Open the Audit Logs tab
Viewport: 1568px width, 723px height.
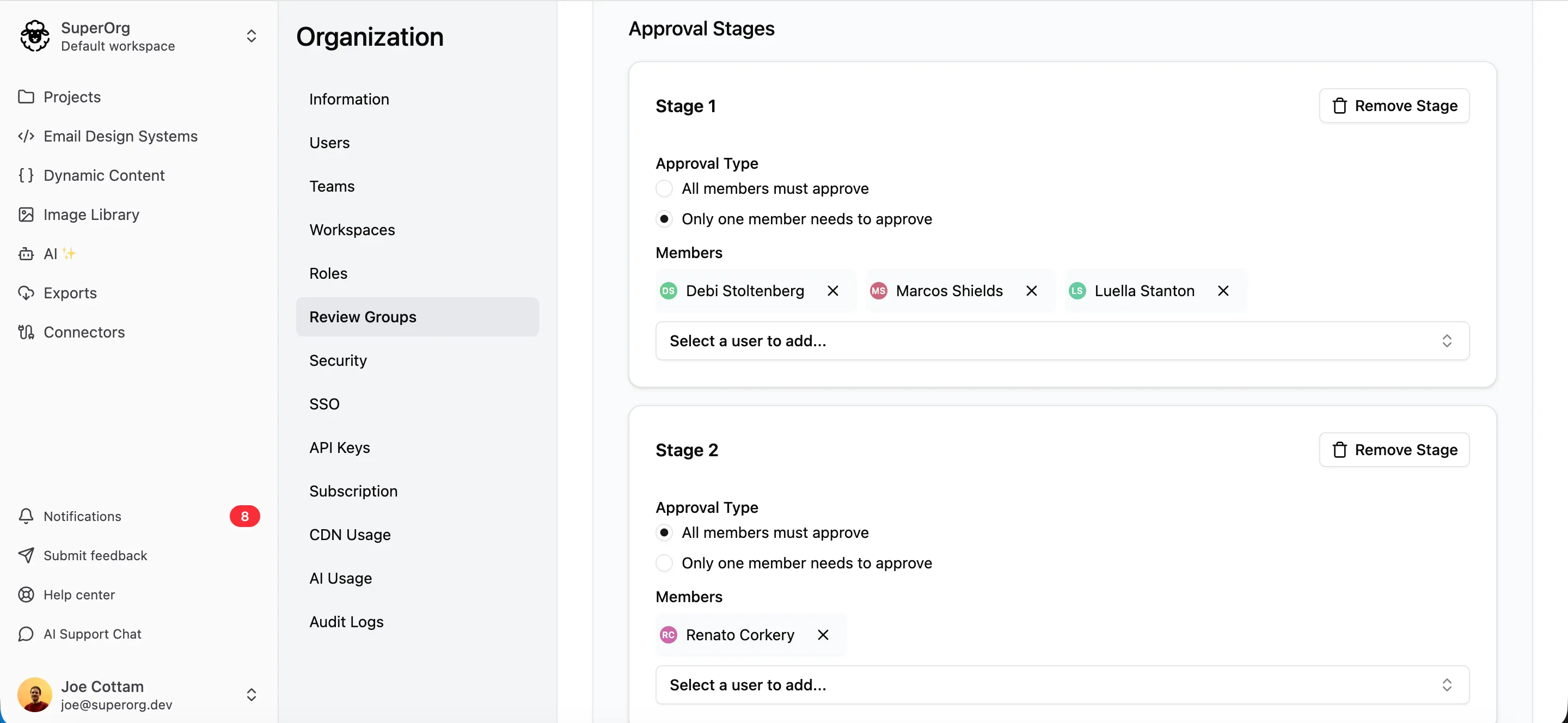[x=346, y=621]
